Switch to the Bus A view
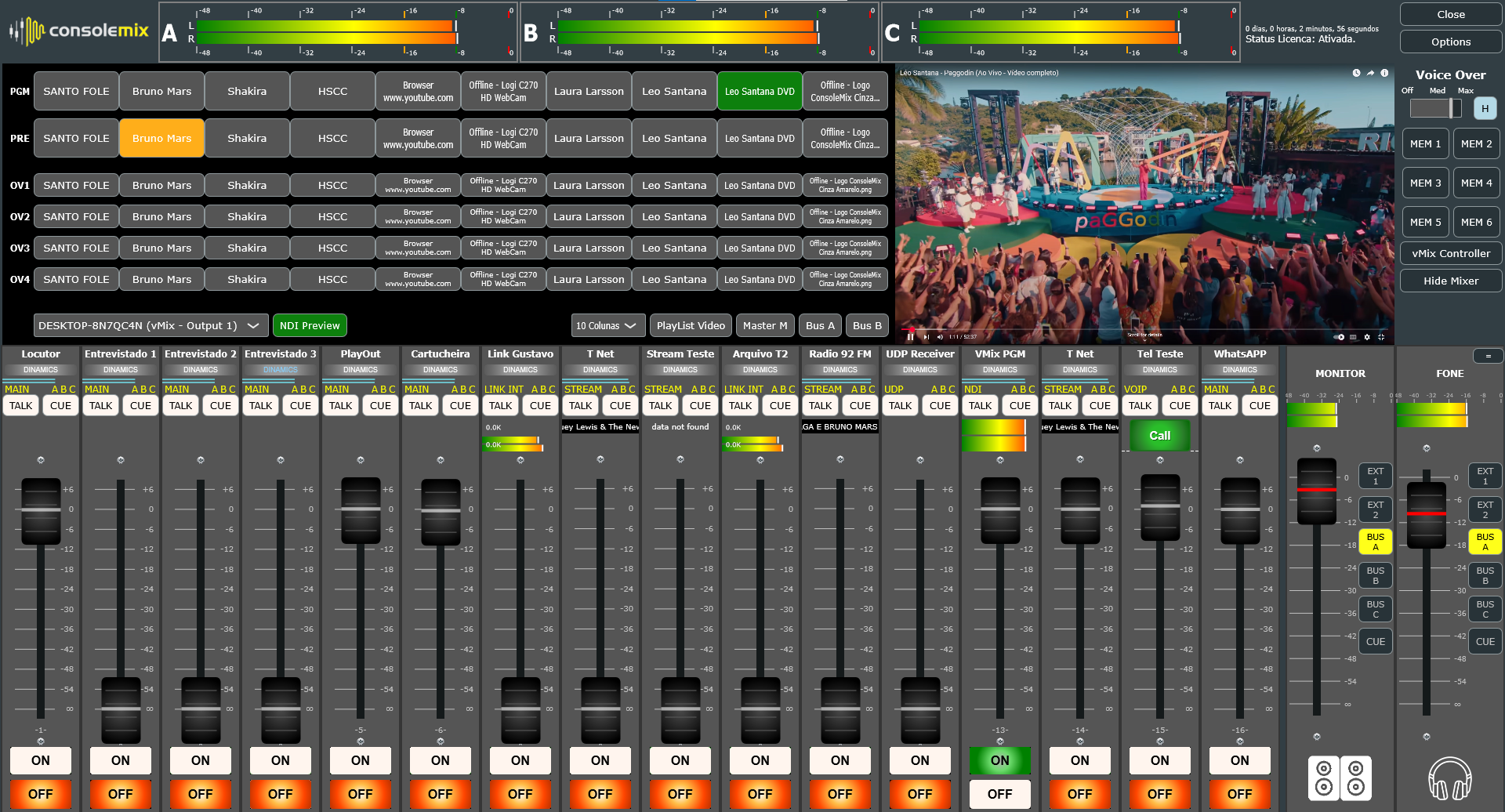This screenshot has width=1505, height=812. pyautogui.click(x=820, y=324)
